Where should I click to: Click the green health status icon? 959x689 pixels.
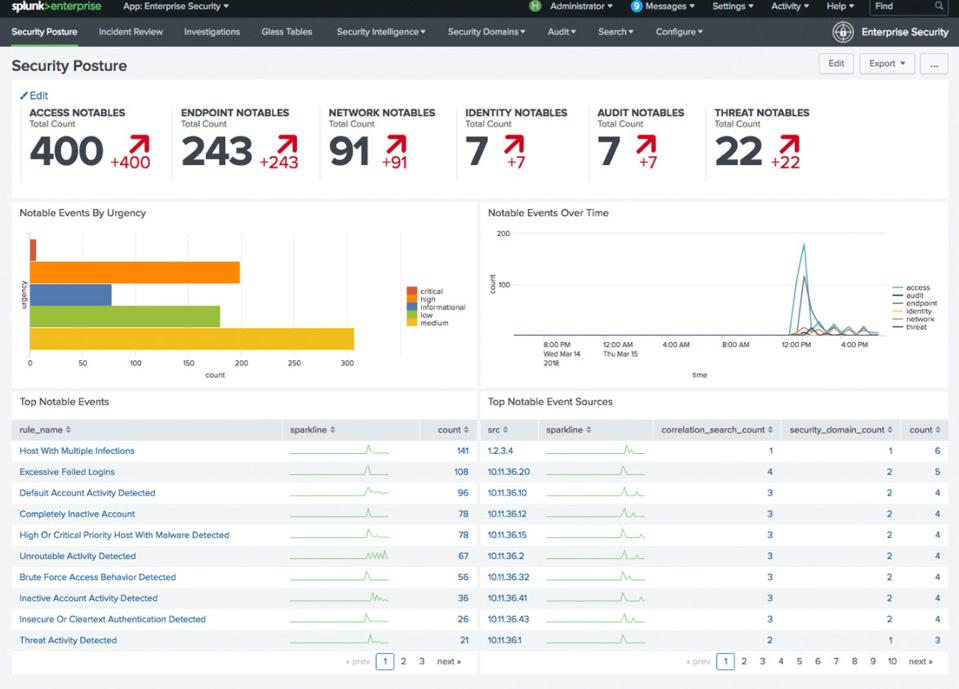coord(535,6)
